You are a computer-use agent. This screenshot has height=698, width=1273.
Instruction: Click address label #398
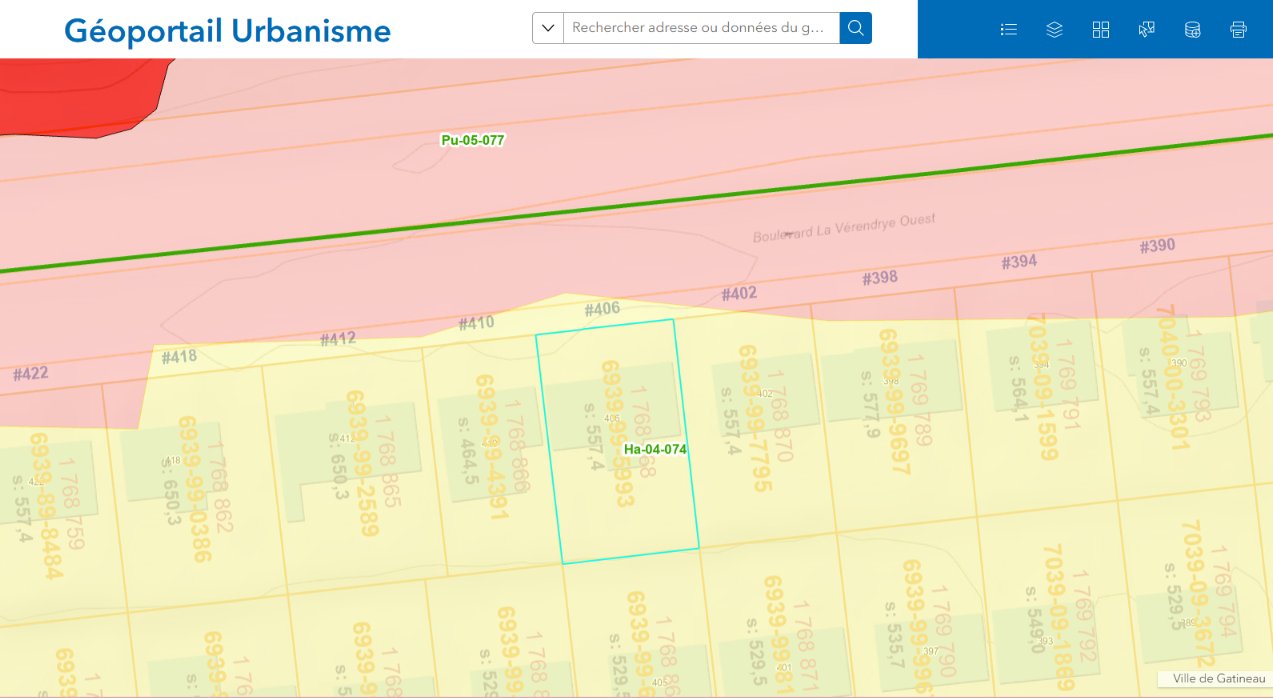pyautogui.click(x=880, y=278)
